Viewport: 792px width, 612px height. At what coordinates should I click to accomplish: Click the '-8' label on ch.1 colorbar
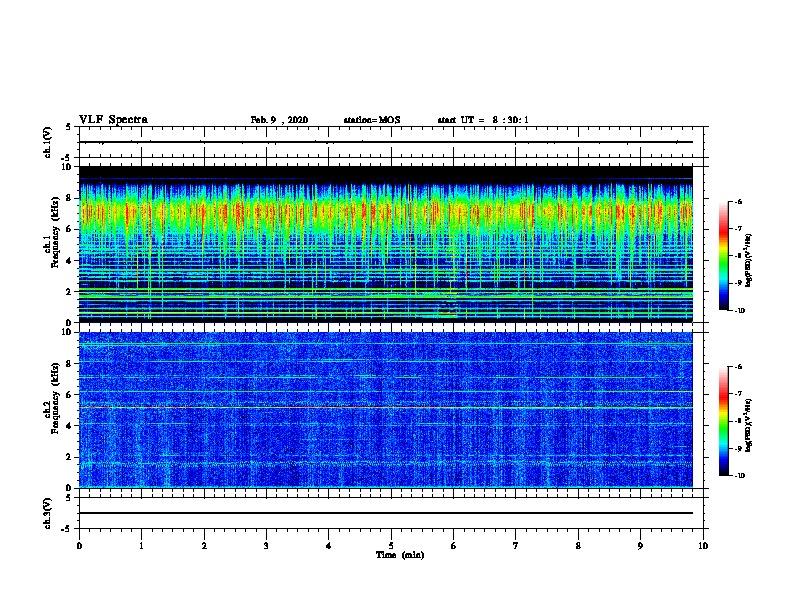click(x=738, y=256)
